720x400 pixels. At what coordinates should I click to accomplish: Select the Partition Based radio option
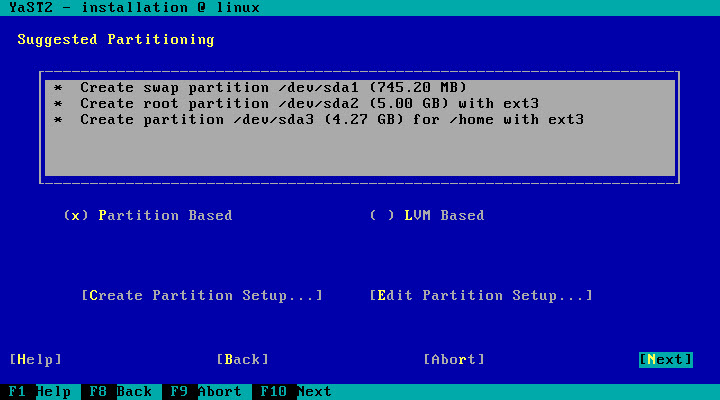tap(148, 215)
